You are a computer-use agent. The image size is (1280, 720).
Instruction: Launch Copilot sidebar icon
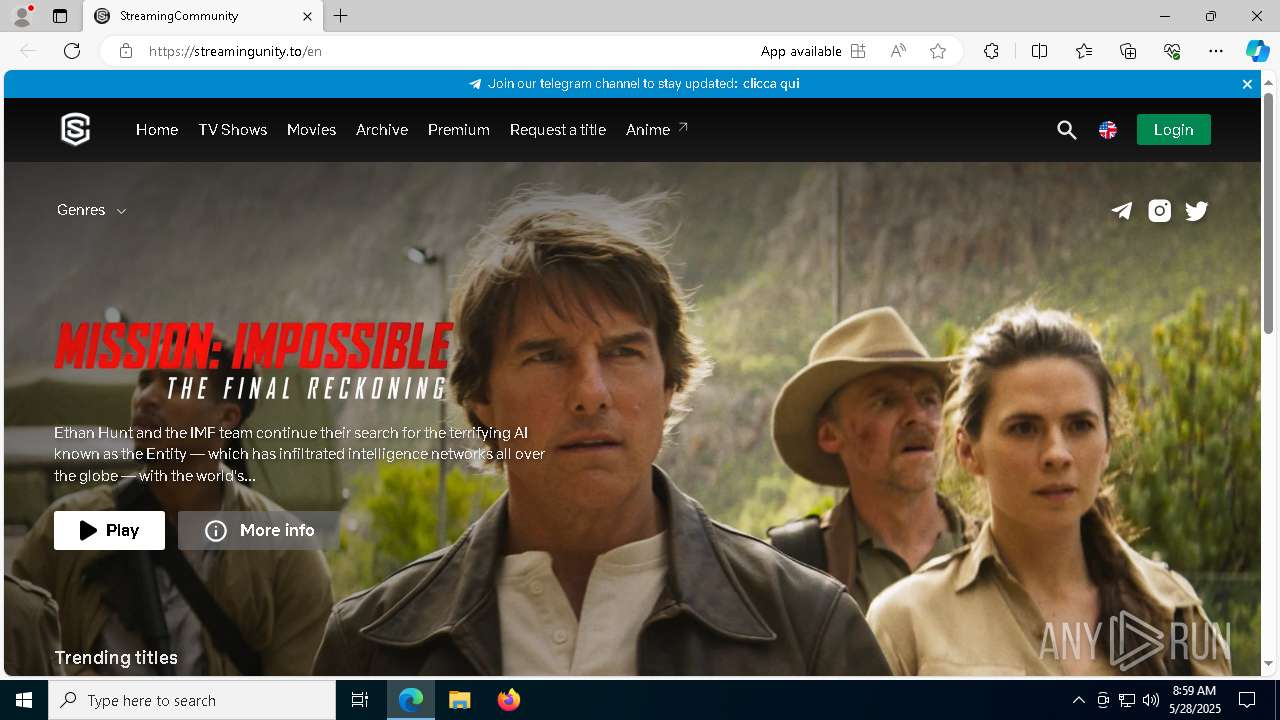point(1257,51)
